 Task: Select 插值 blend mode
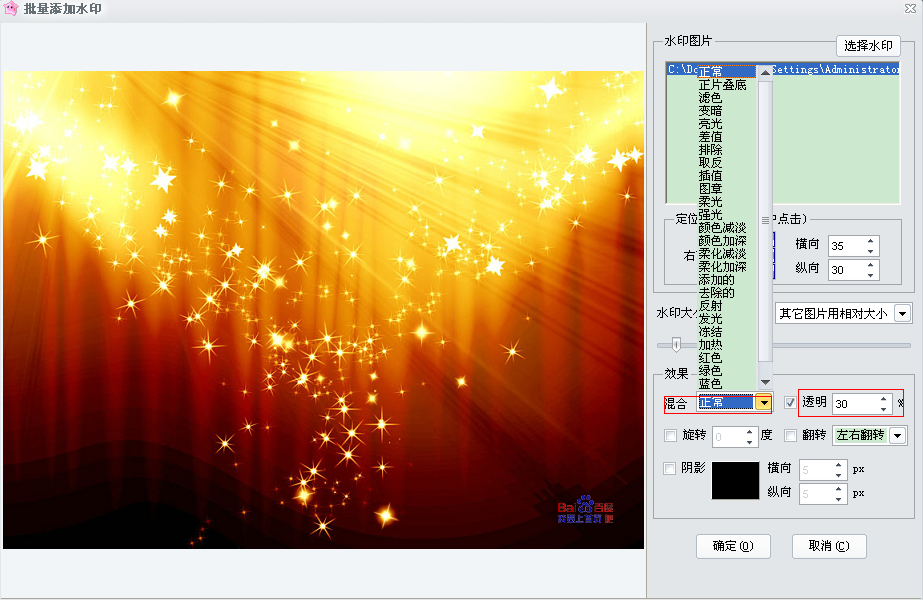pos(710,175)
